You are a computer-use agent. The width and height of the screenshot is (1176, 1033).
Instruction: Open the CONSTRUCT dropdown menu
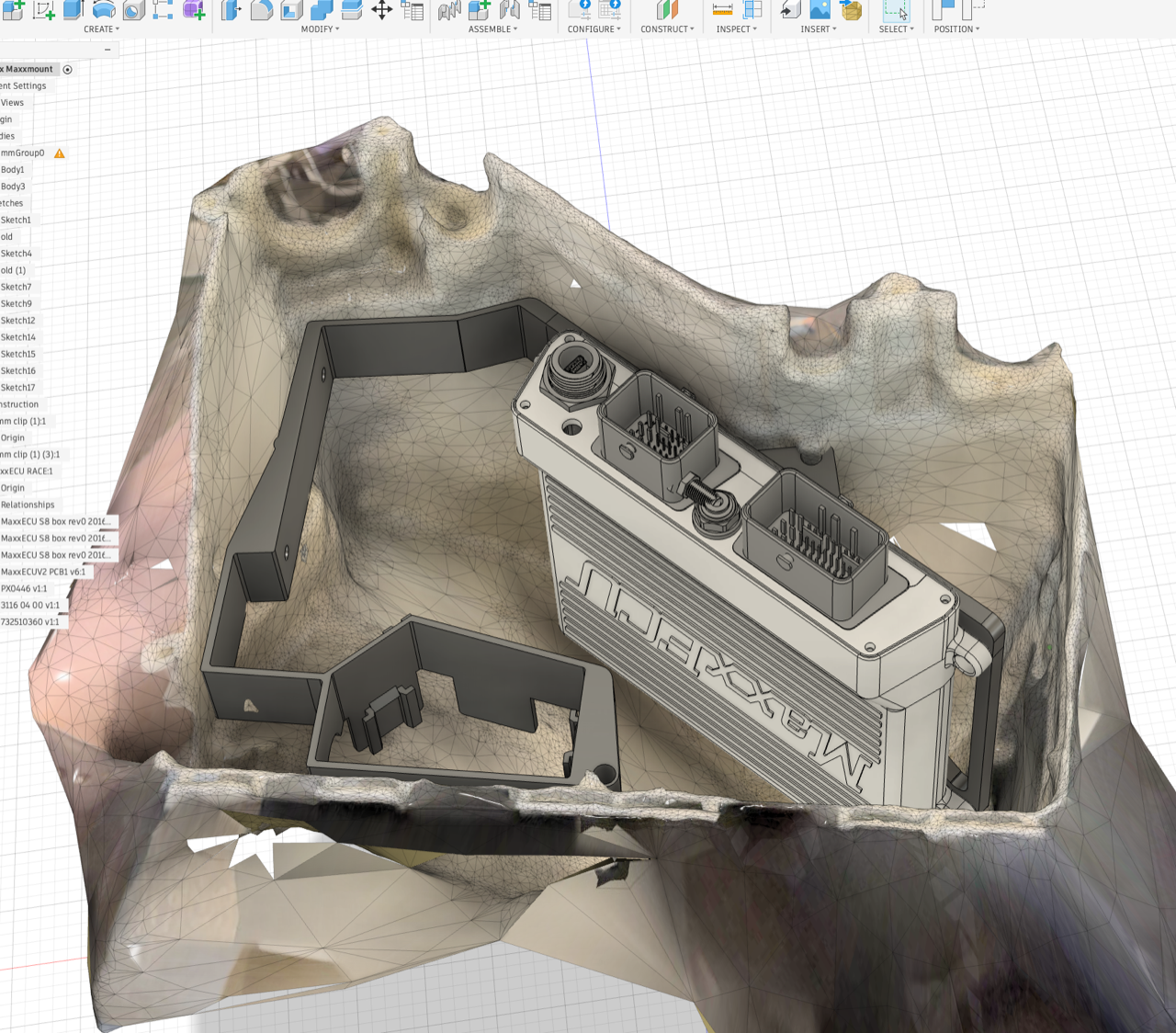click(x=667, y=29)
